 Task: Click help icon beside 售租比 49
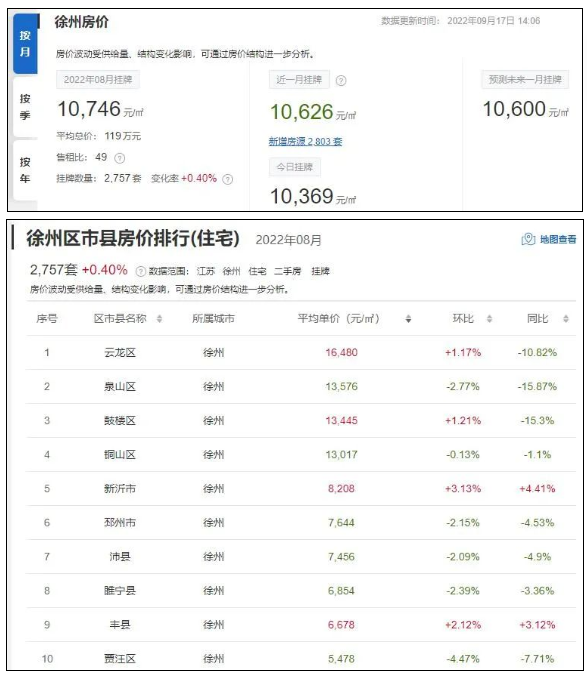click(119, 158)
